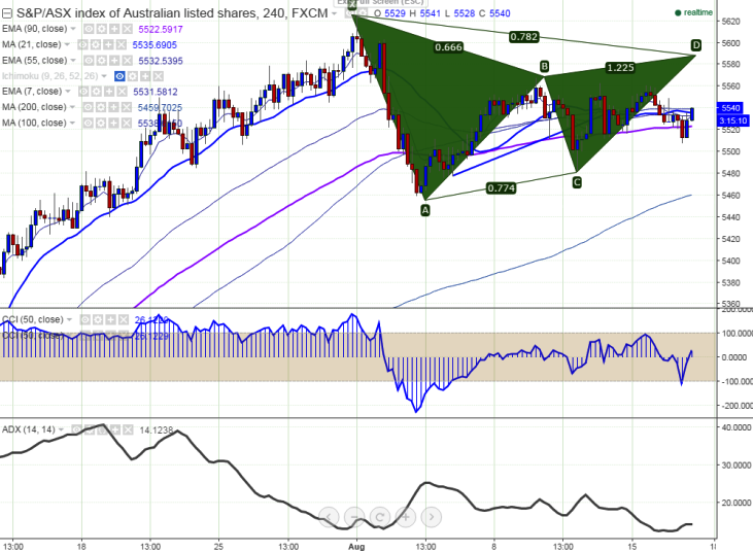Open dropdown arrow beside Ichimoku (9, 26, 52, 26)
Image resolution: width=753 pixels, height=551 pixels.
tap(104, 76)
